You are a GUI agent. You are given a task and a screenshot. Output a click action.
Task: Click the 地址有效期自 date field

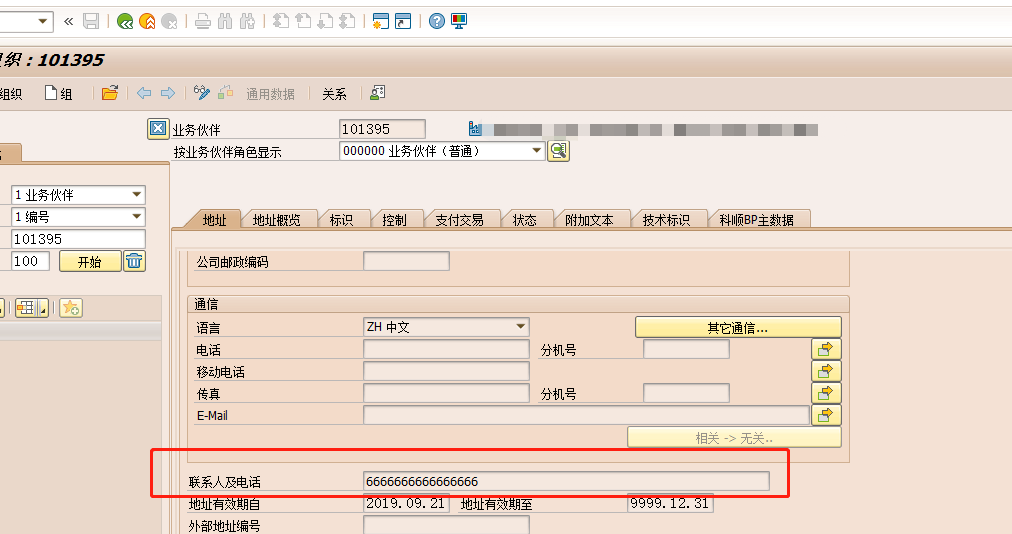tap(407, 504)
